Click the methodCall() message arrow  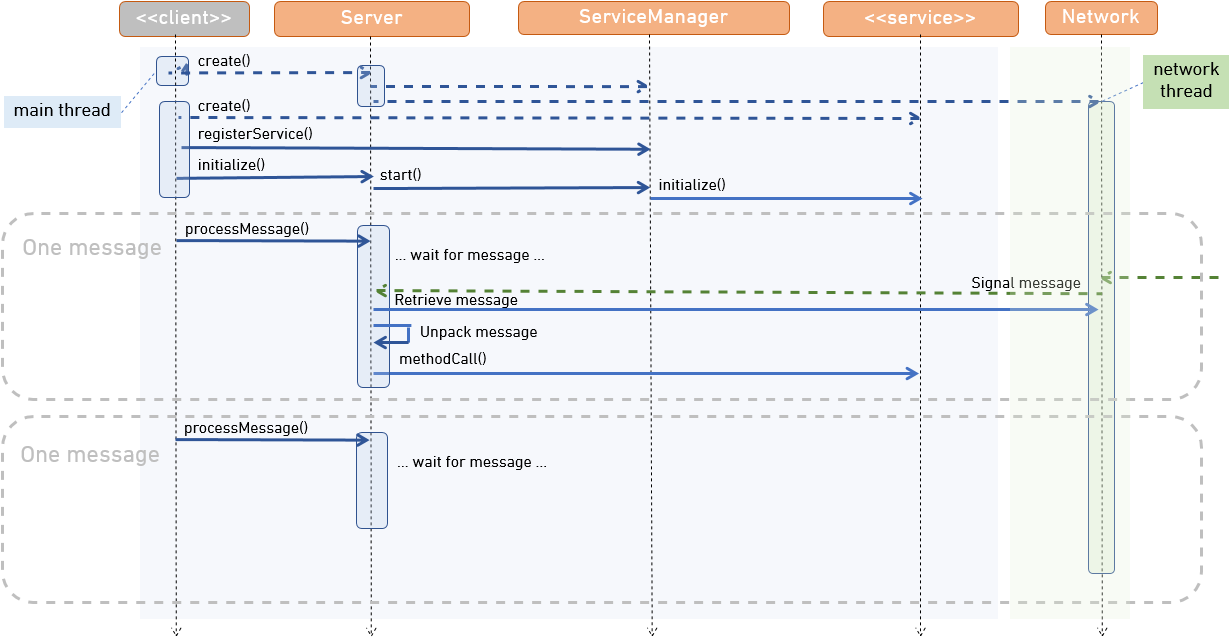(650, 373)
